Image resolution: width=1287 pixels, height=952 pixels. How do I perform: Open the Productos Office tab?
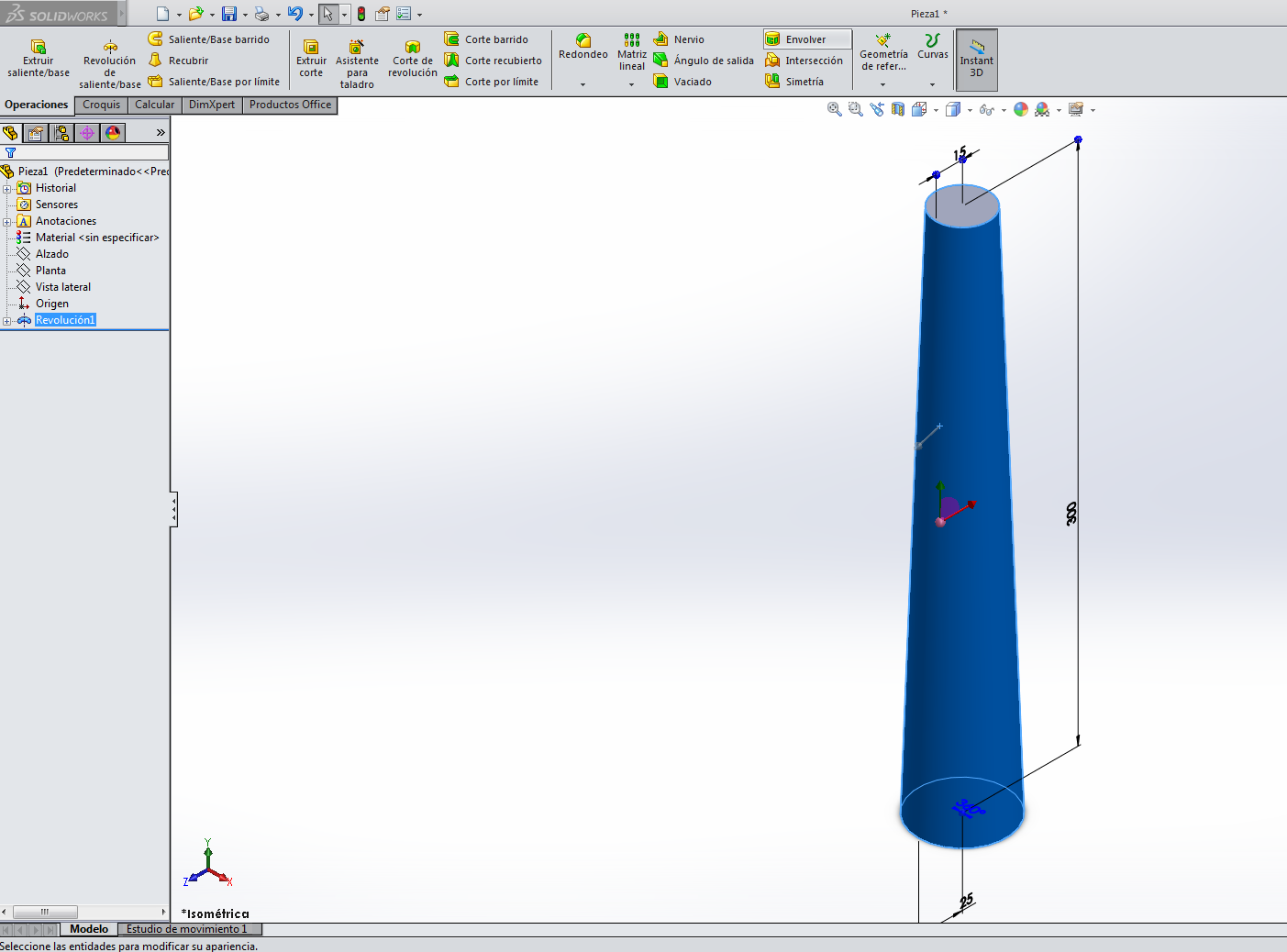pos(290,105)
